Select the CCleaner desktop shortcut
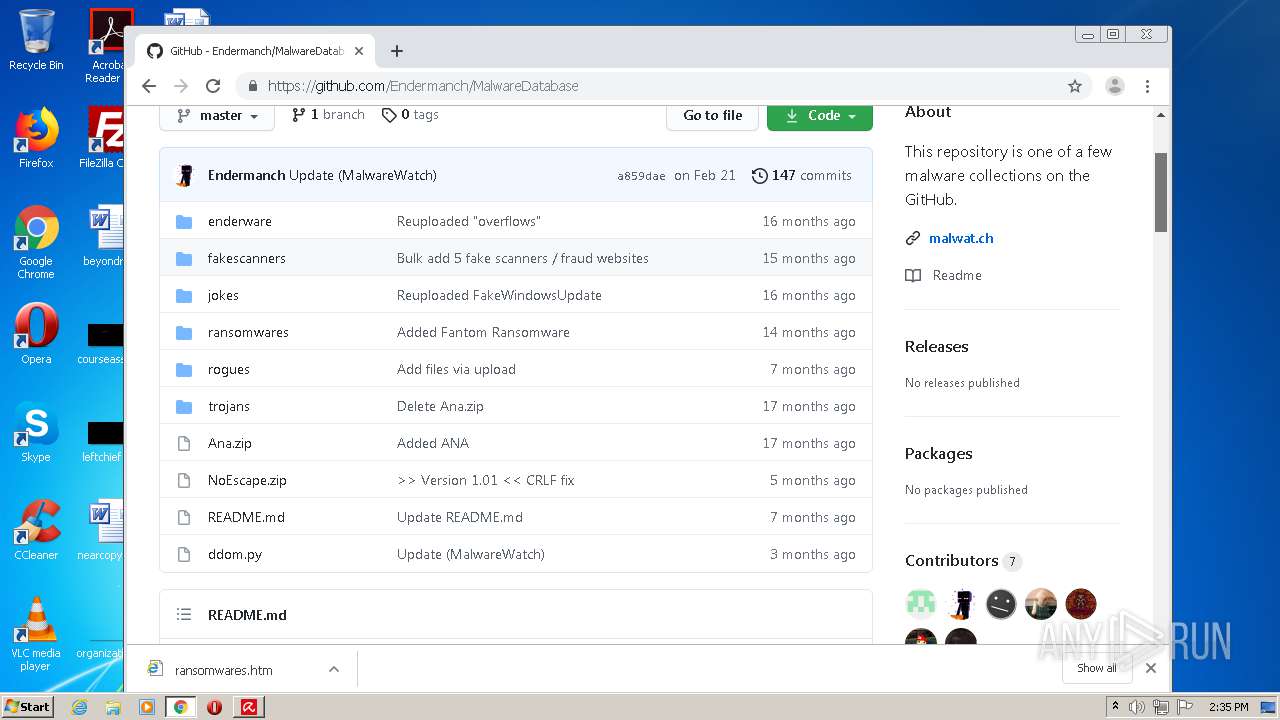 pyautogui.click(x=36, y=530)
